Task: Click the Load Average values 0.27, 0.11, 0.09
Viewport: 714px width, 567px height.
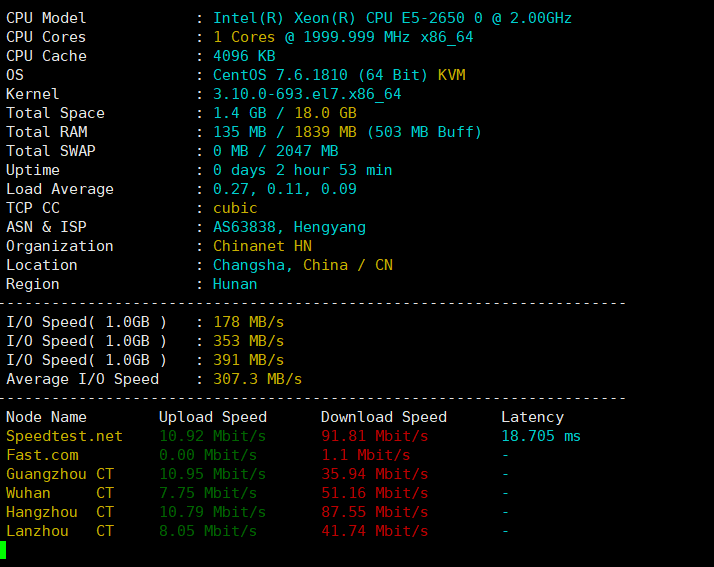Action: (x=284, y=189)
